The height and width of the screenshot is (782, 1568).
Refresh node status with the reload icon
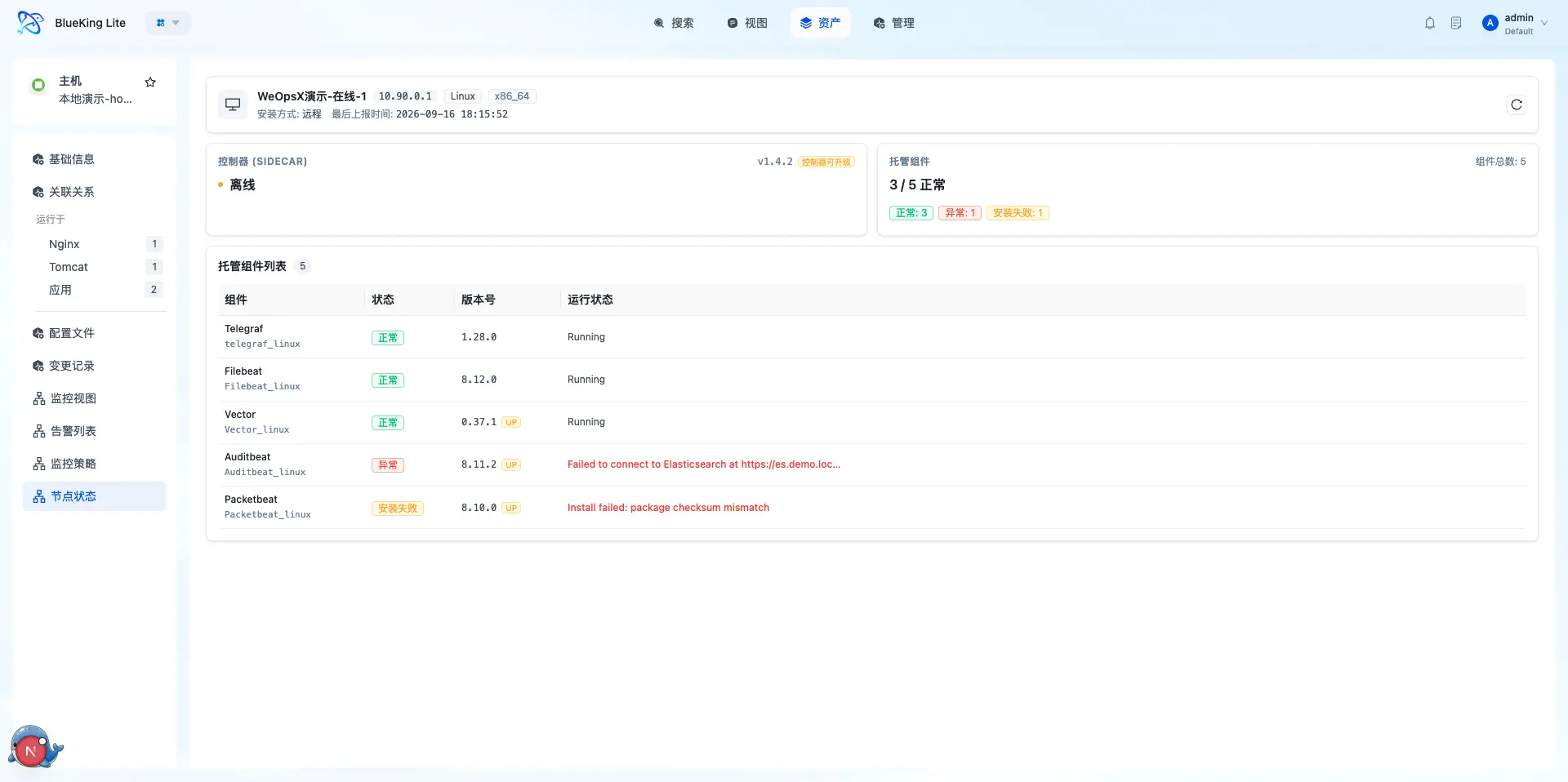1517,104
